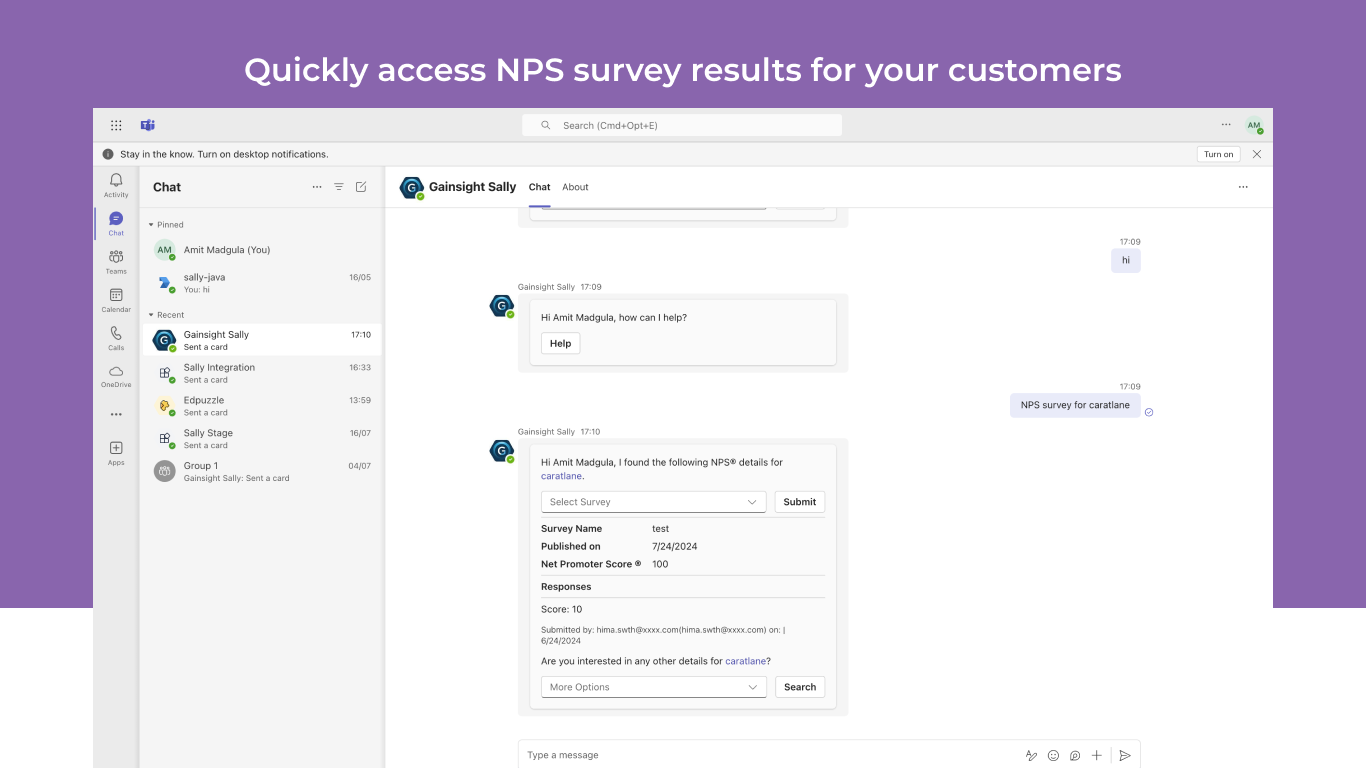1366x768 pixels.
Task: Open the Calendar icon in sidebar
Action: click(x=116, y=299)
